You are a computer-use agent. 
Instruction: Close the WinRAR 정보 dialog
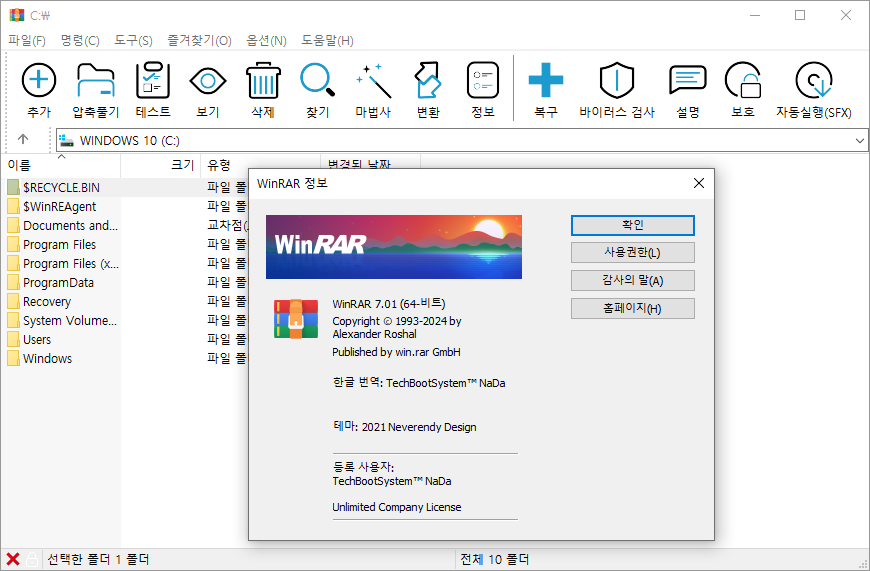(x=699, y=183)
